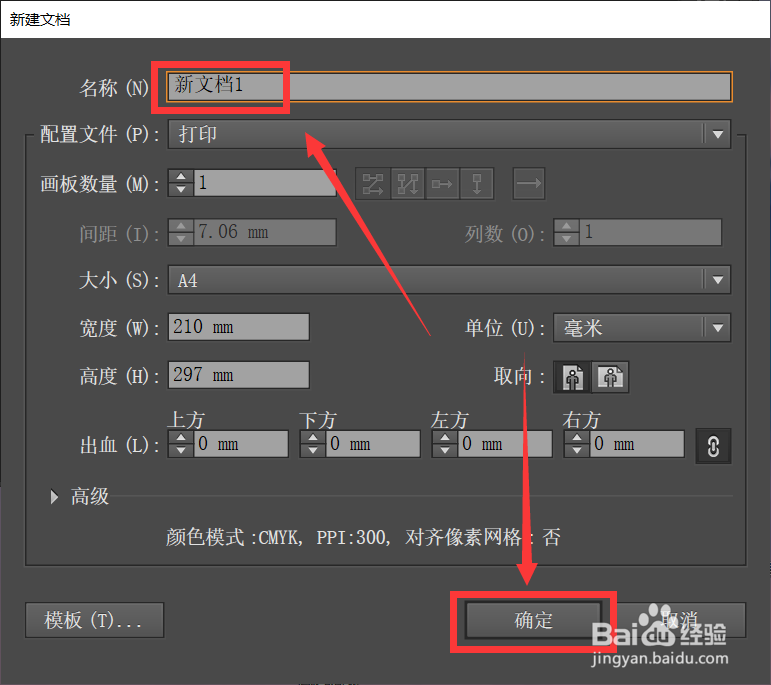The width and height of the screenshot is (771, 685).
Task: Increase 右方 right bleed value
Action: click(x=577, y=438)
